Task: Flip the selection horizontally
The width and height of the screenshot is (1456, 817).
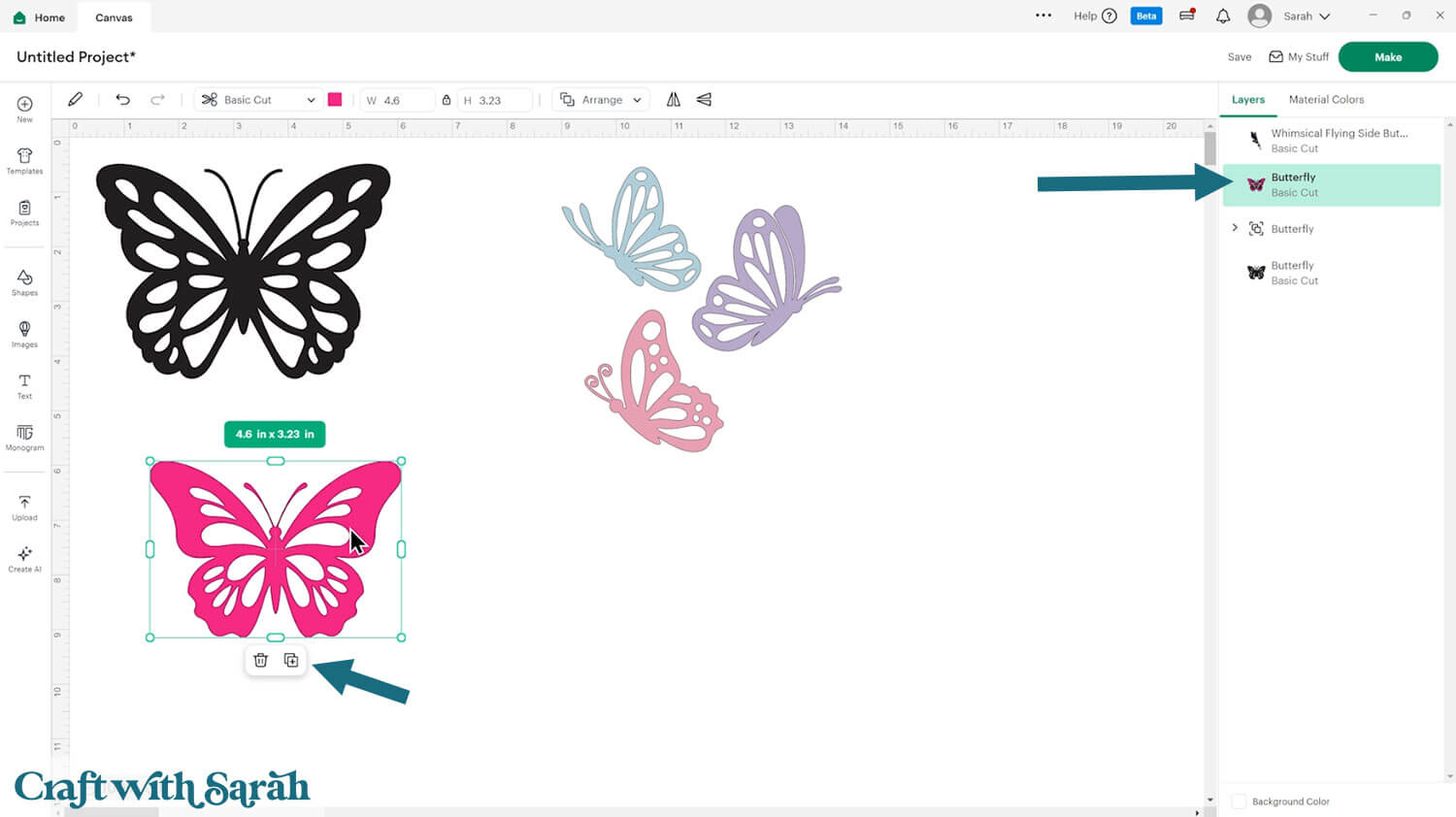Action: coord(674,100)
